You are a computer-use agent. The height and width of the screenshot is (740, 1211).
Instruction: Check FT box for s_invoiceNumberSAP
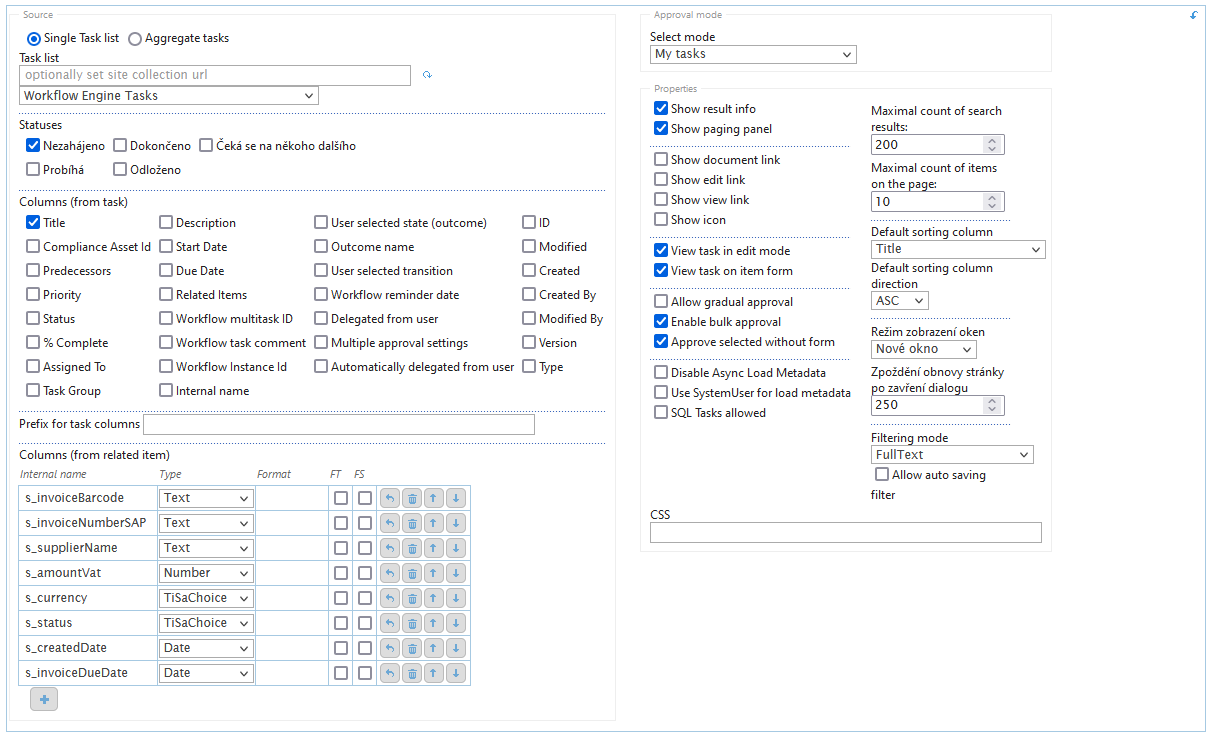[x=341, y=523]
